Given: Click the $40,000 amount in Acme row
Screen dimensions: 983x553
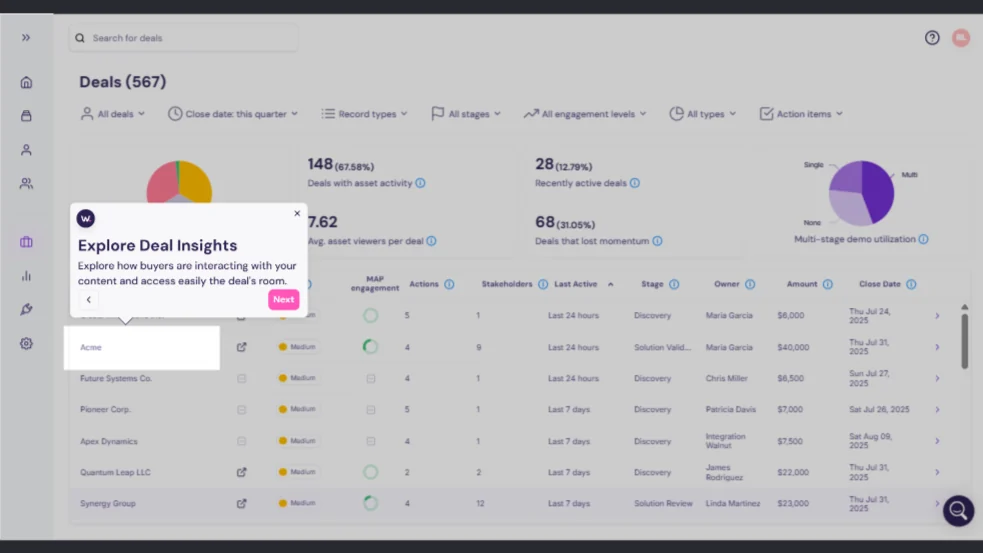Looking at the screenshot, I should (793, 347).
